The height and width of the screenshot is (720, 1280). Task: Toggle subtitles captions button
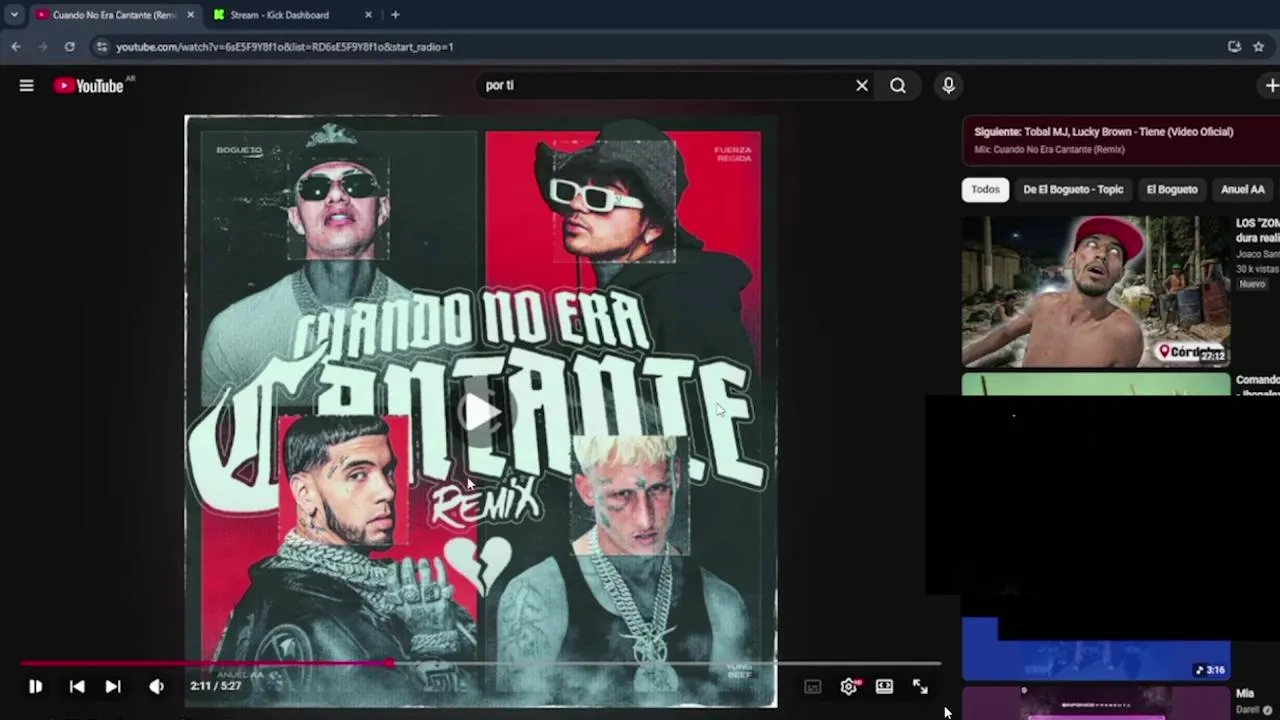click(813, 687)
